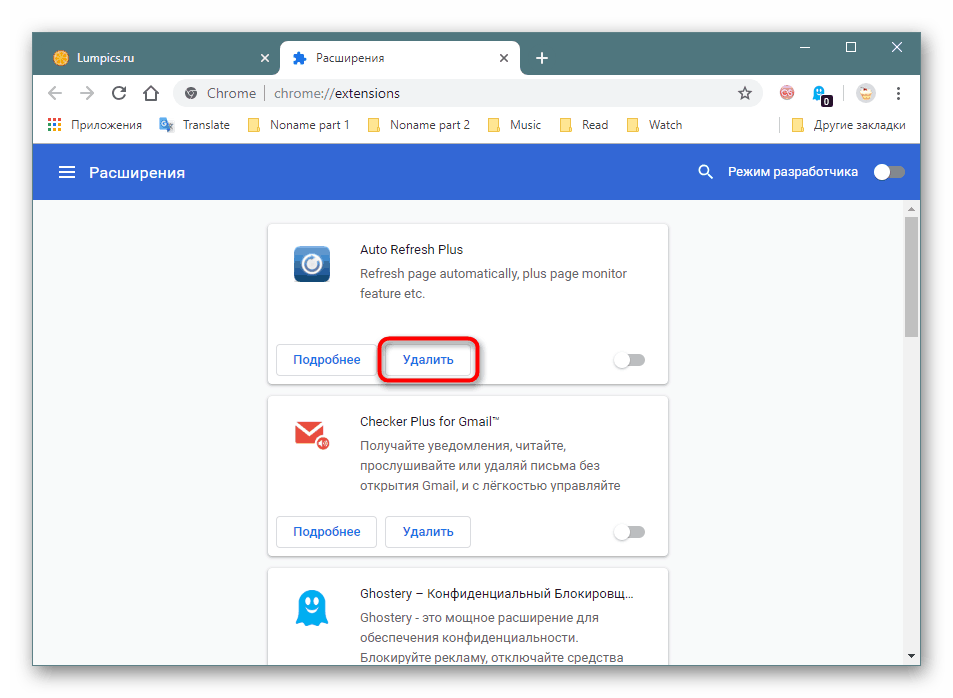This screenshot has height=698, width=953.
Task: Open the Translate bookmark
Action: point(194,125)
